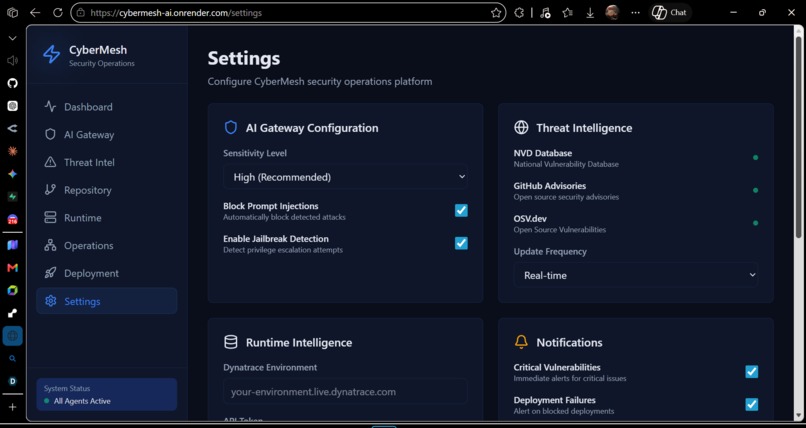Open the Sensitivity Level dropdown
This screenshot has width=806, height=428.
click(345, 177)
